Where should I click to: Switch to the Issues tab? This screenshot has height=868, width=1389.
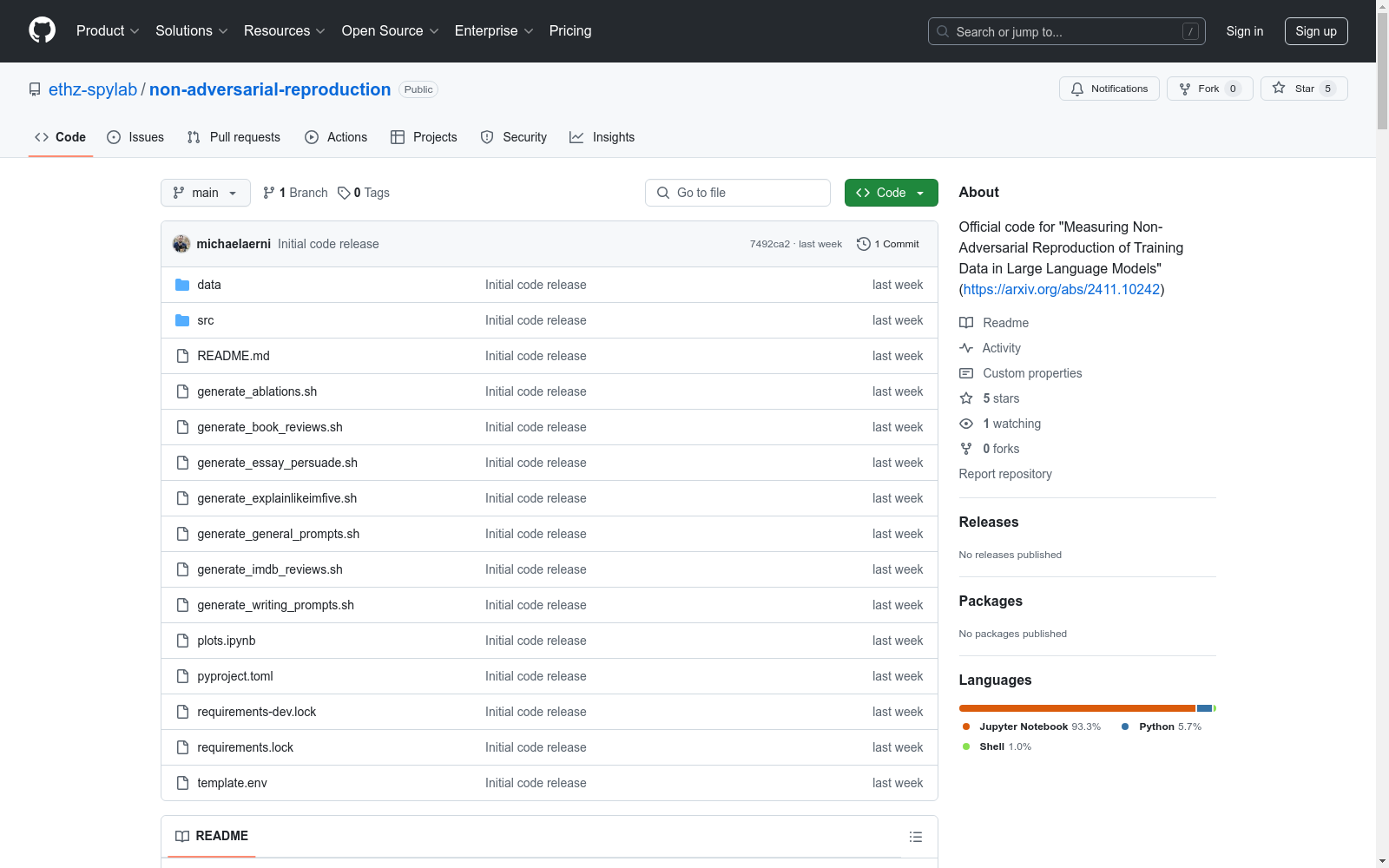click(x=135, y=137)
